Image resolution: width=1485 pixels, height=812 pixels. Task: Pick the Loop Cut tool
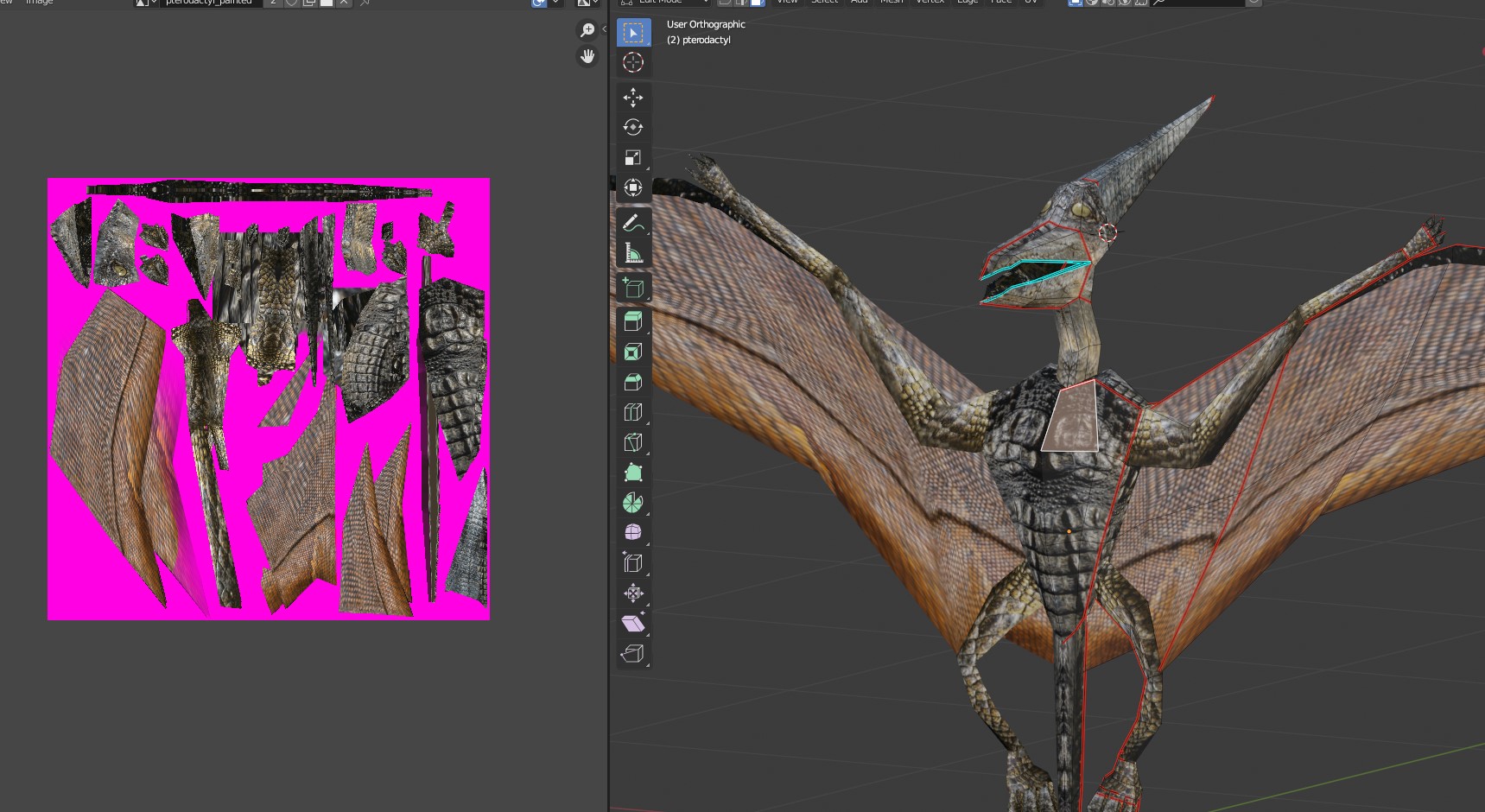click(x=633, y=412)
